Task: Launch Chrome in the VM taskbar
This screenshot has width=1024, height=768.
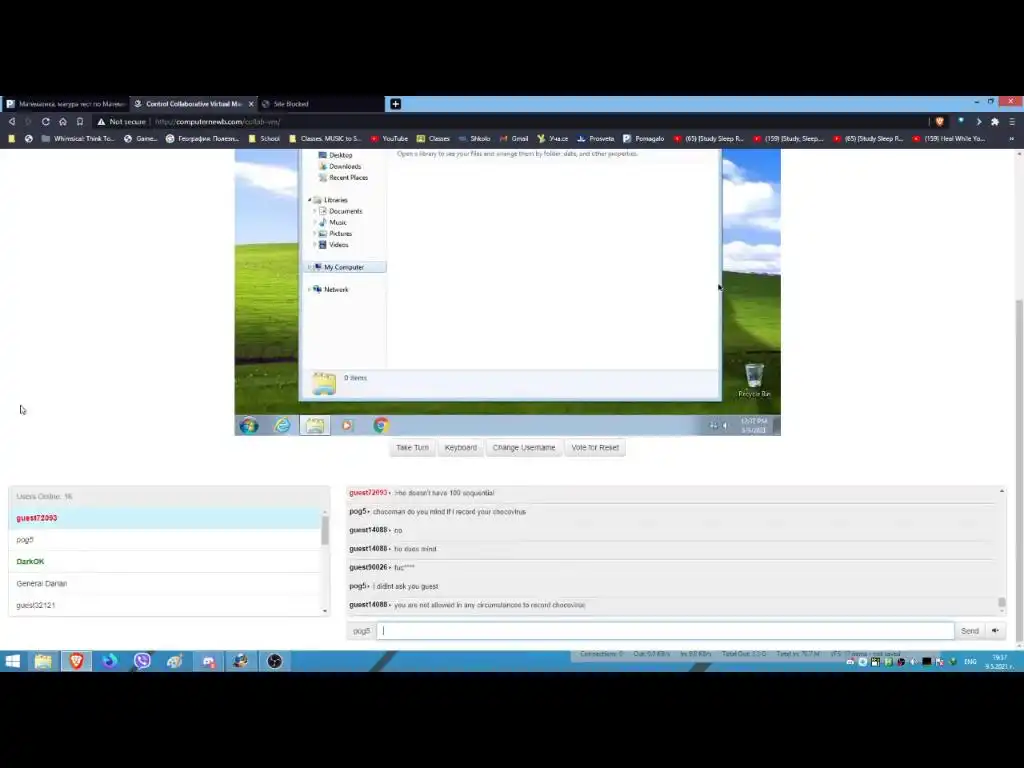Action: 381,426
